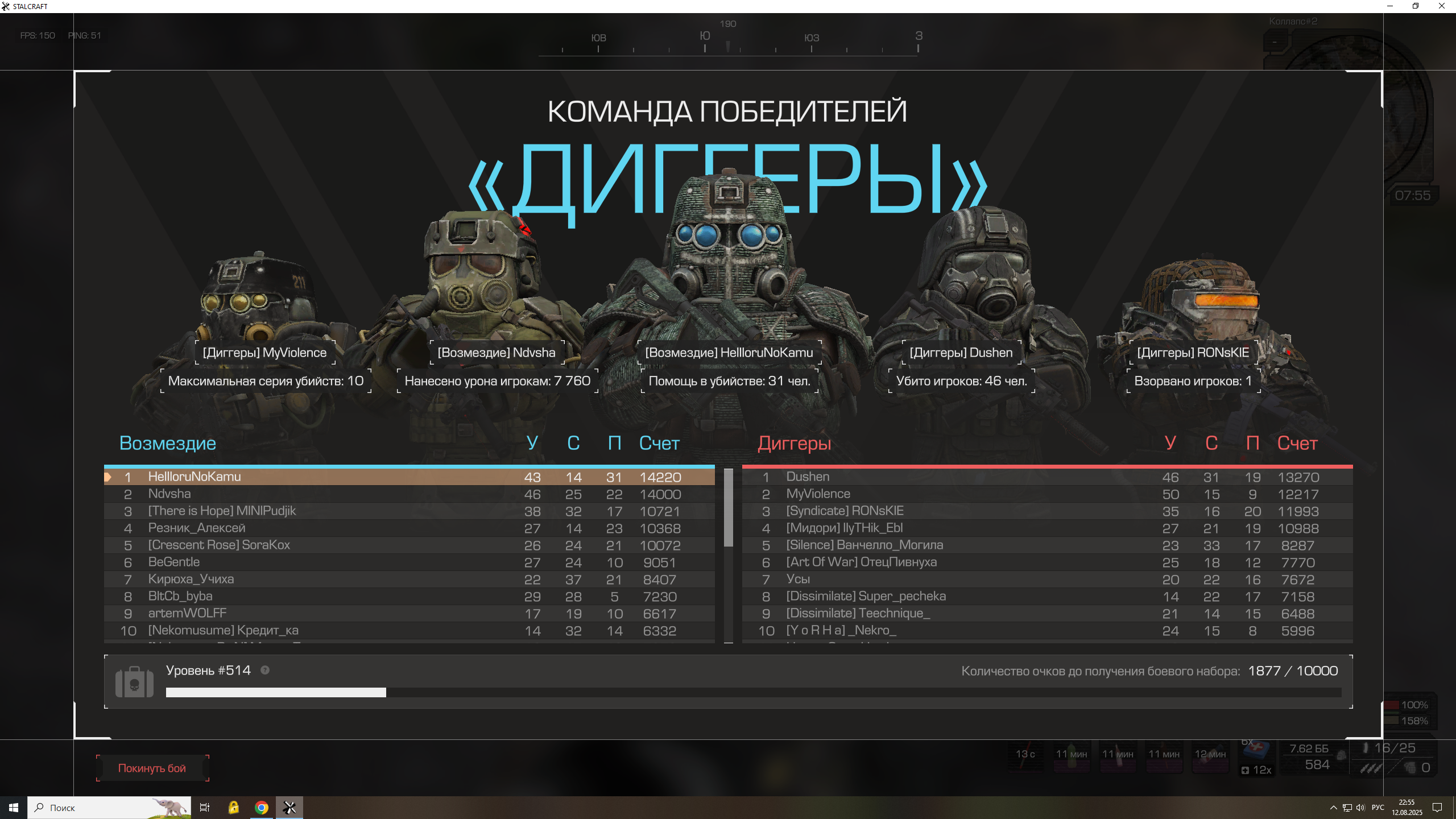
Task: Click the Поиск taskbar search box
Action: pyautogui.click(x=109, y=808)
